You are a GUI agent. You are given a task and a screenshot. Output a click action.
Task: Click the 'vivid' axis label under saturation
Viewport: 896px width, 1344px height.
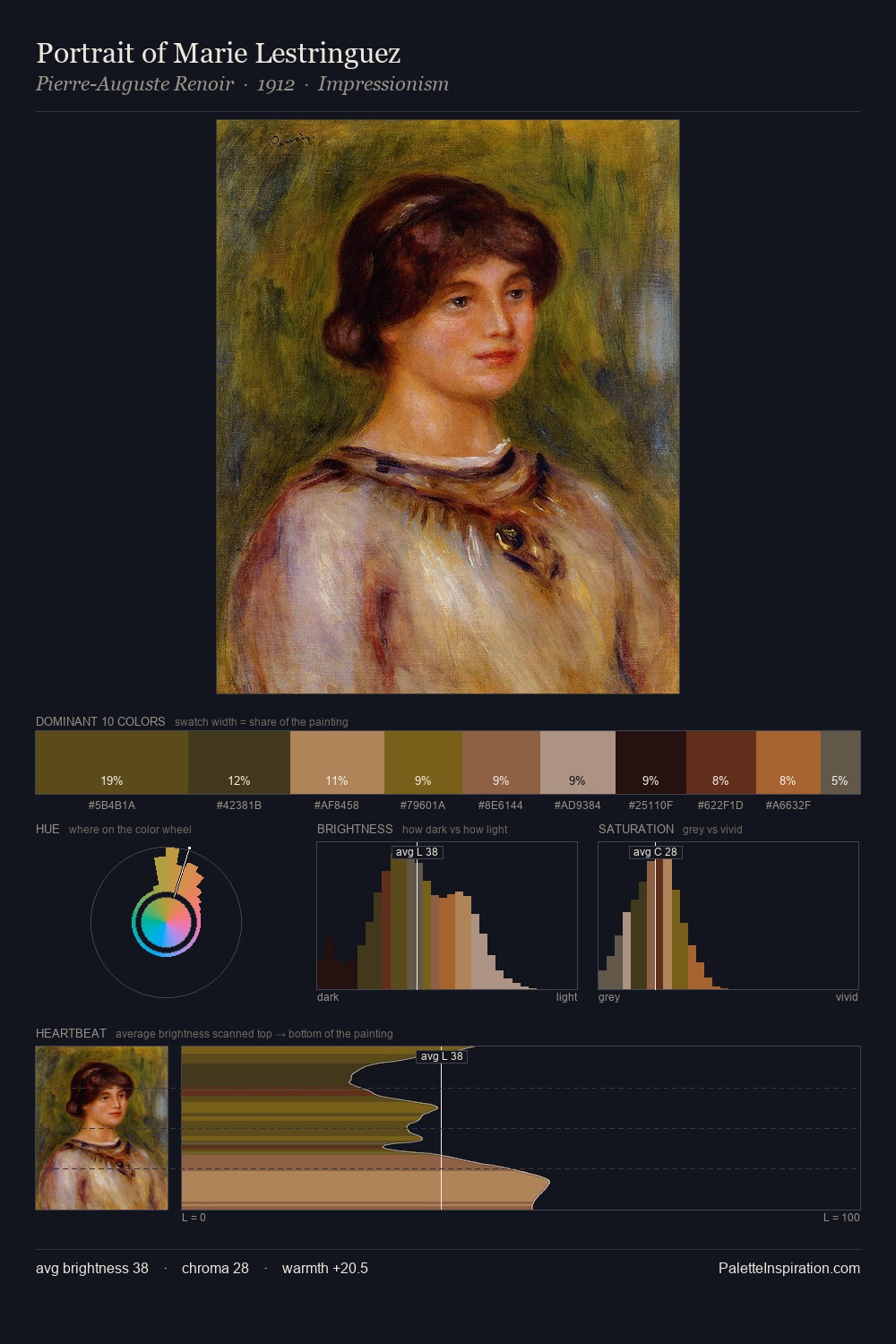[x=847, y=997]
